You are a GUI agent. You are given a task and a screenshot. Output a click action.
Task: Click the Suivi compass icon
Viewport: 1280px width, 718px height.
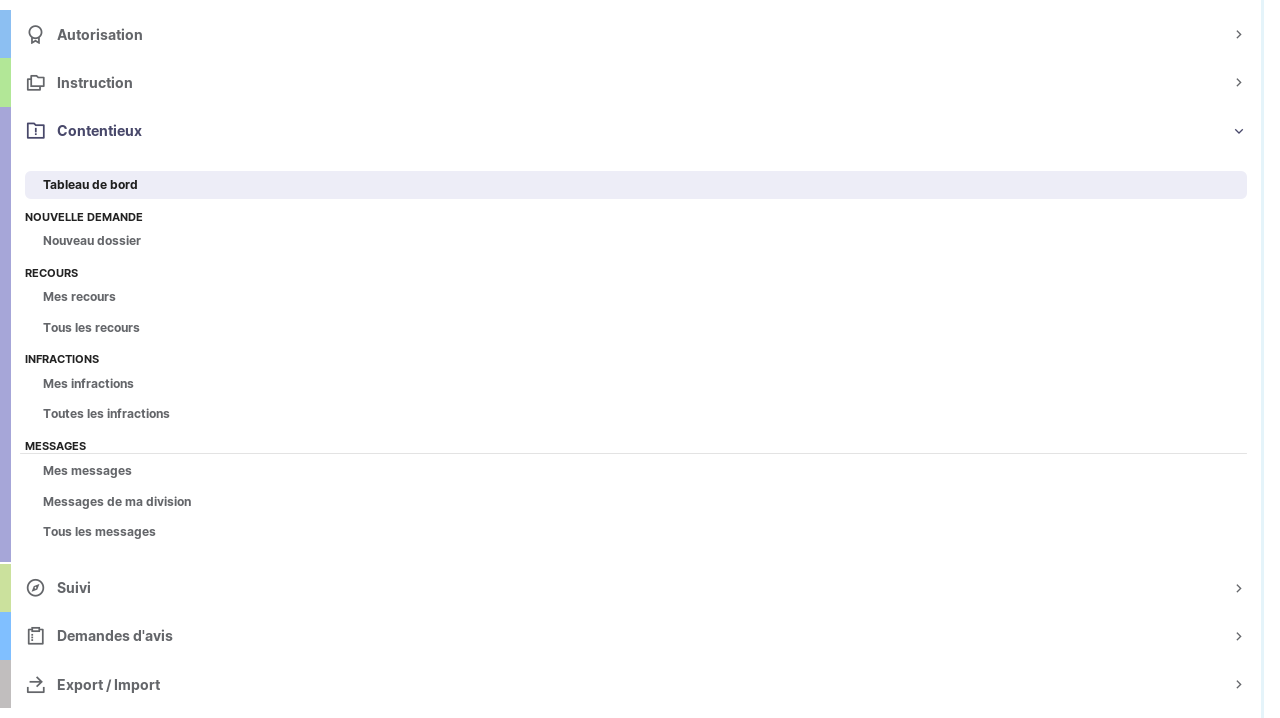click(x=36, y=588)
